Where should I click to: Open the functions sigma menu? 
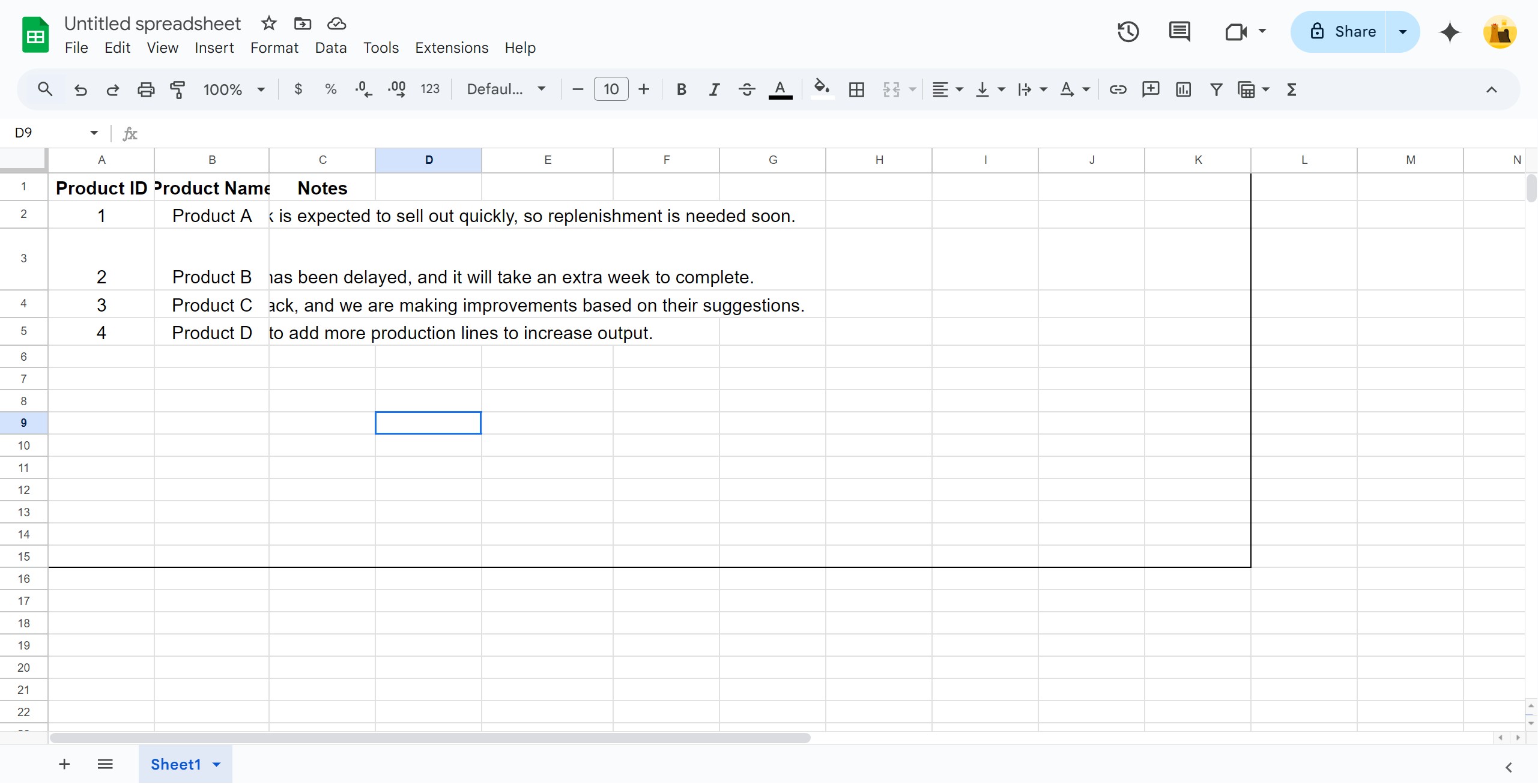pyautogui.click(x=1292, y=89)
